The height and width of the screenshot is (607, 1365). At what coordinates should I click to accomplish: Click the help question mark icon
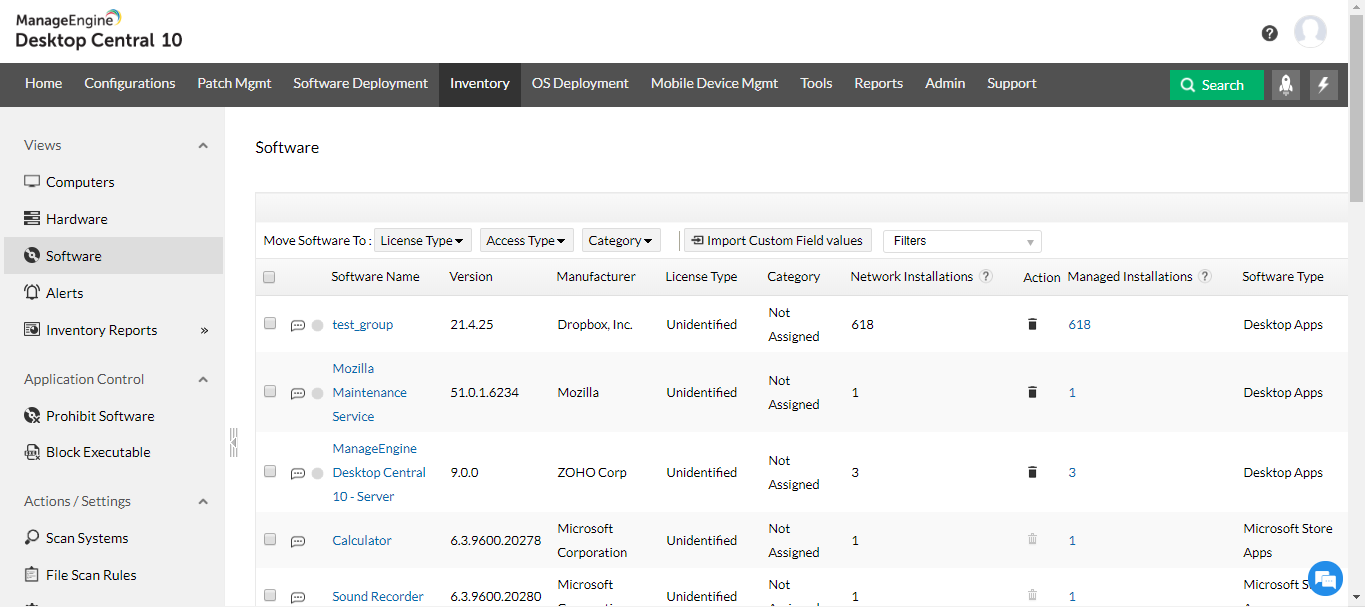pos(1269,33)
